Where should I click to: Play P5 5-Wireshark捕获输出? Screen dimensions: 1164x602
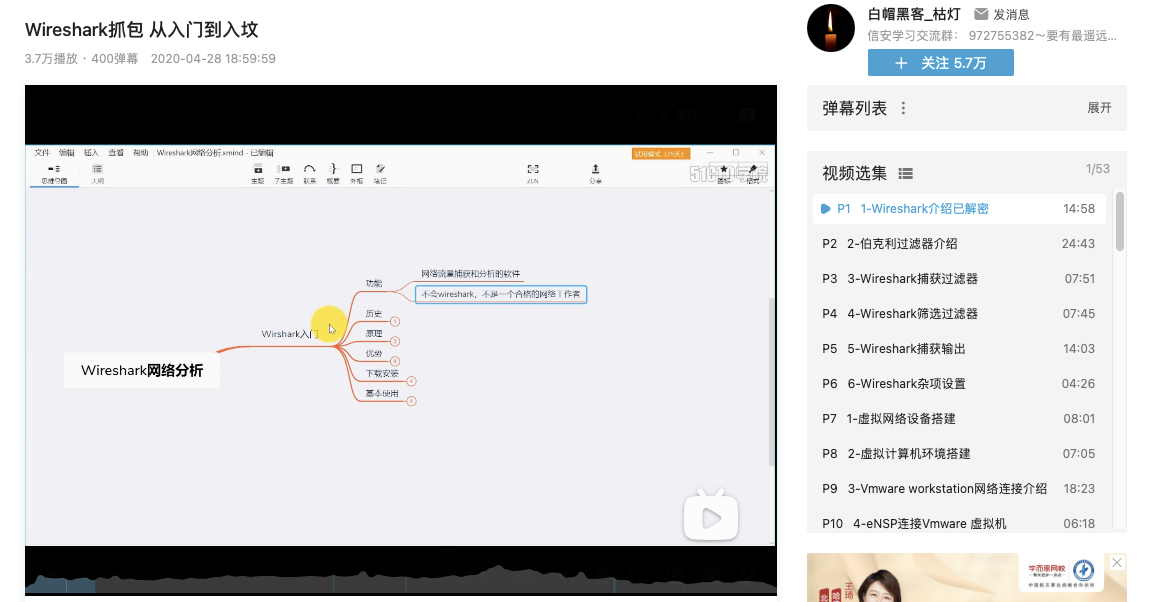click(959, 348)
